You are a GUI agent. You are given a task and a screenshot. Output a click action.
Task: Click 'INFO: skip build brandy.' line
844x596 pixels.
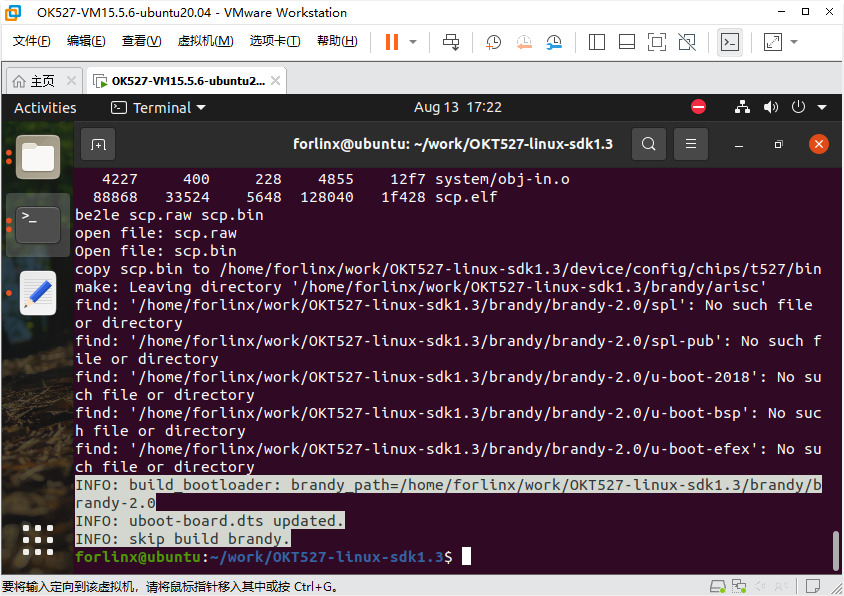pyautogui.click(x=182, y=539)
